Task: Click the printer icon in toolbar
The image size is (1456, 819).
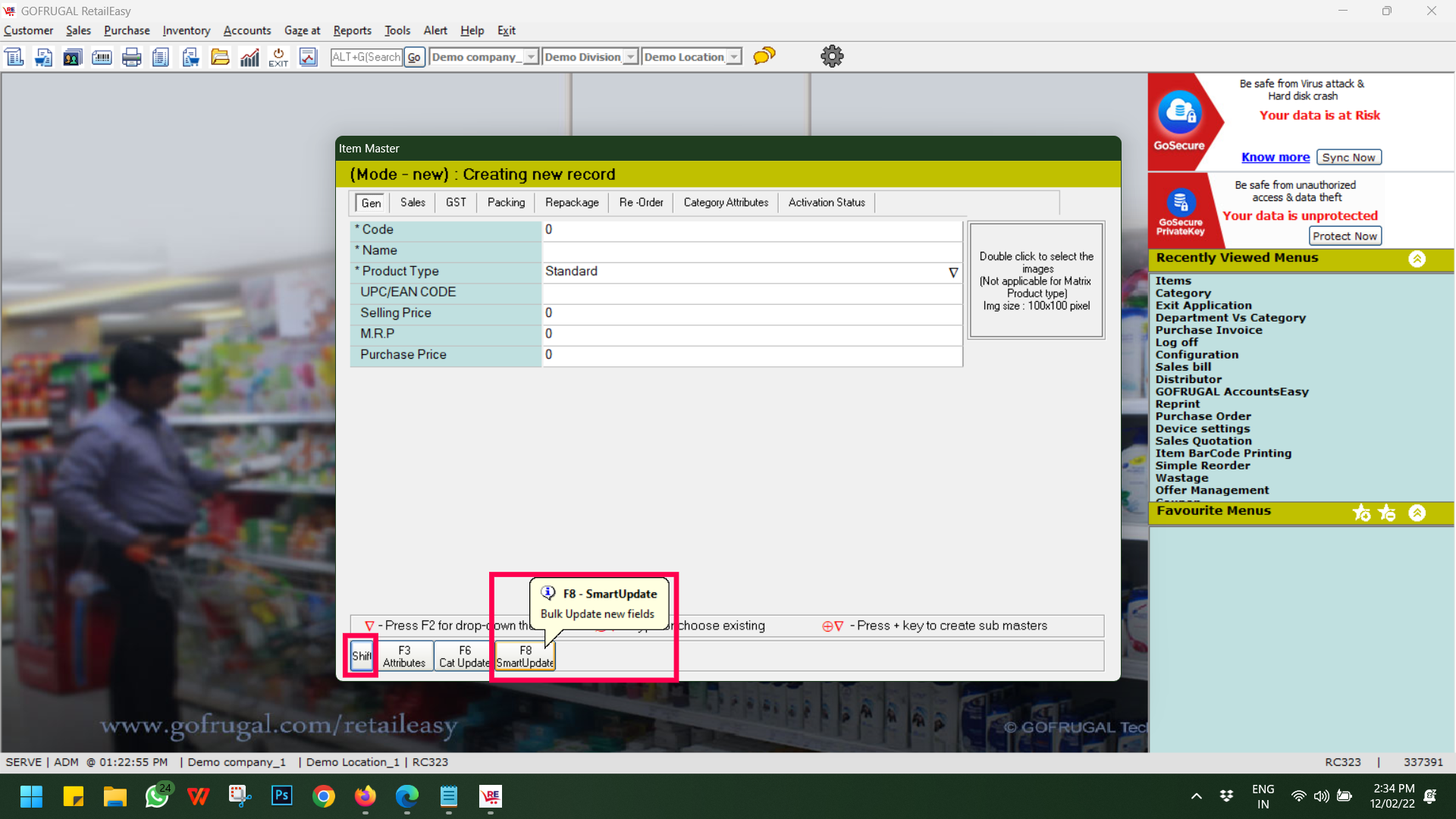Action: (x=131, y=57)
